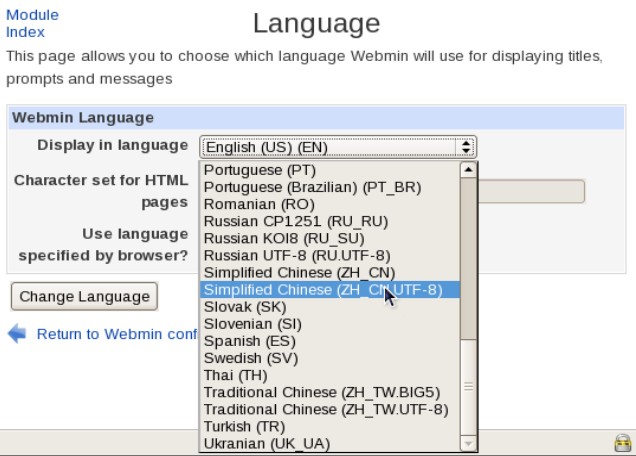The height and width of the screenshot is (456, 636).
Task: Choose Russian CP1251 (RU_RU)
Action: [330, 222]
